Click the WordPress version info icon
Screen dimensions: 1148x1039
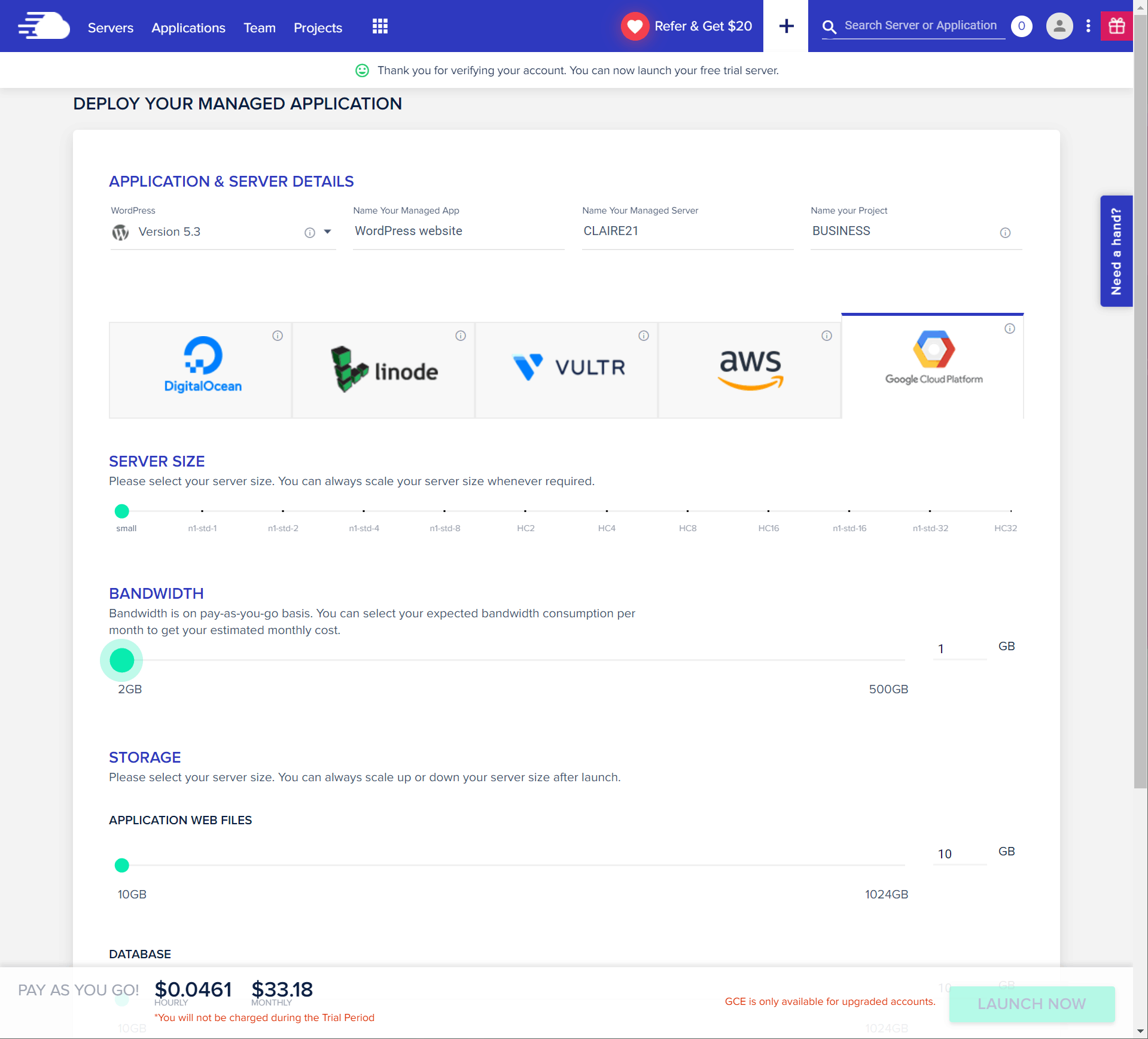click(310, 233)
